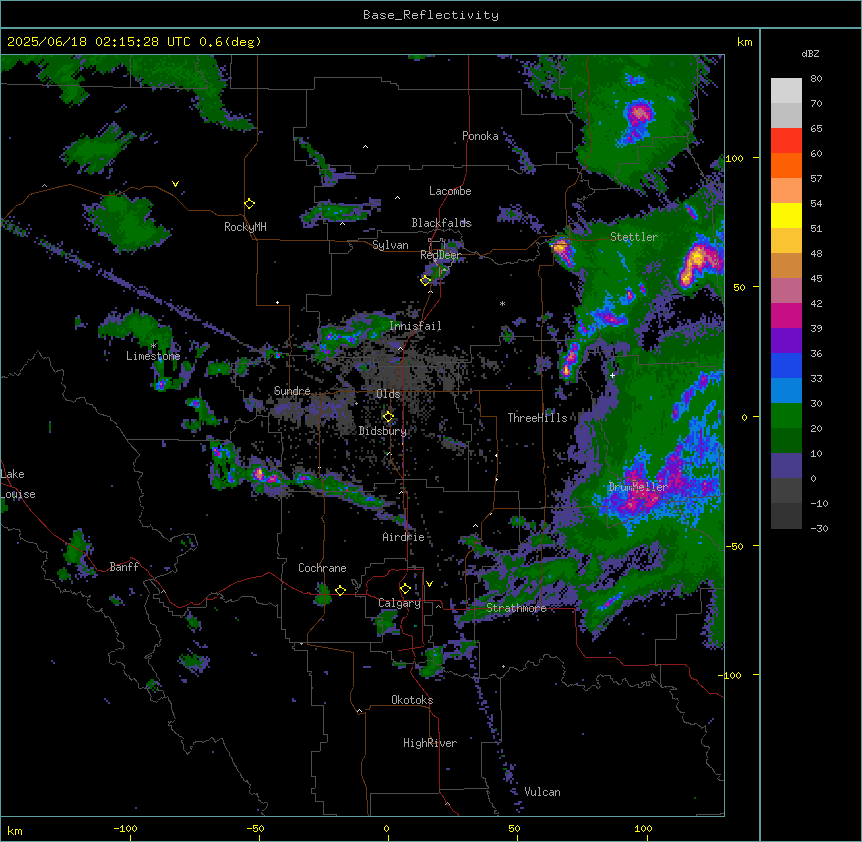Select the orange 57-60 dBZ legend swatch
The image size is (862, 842).
(x=786, y=166)
